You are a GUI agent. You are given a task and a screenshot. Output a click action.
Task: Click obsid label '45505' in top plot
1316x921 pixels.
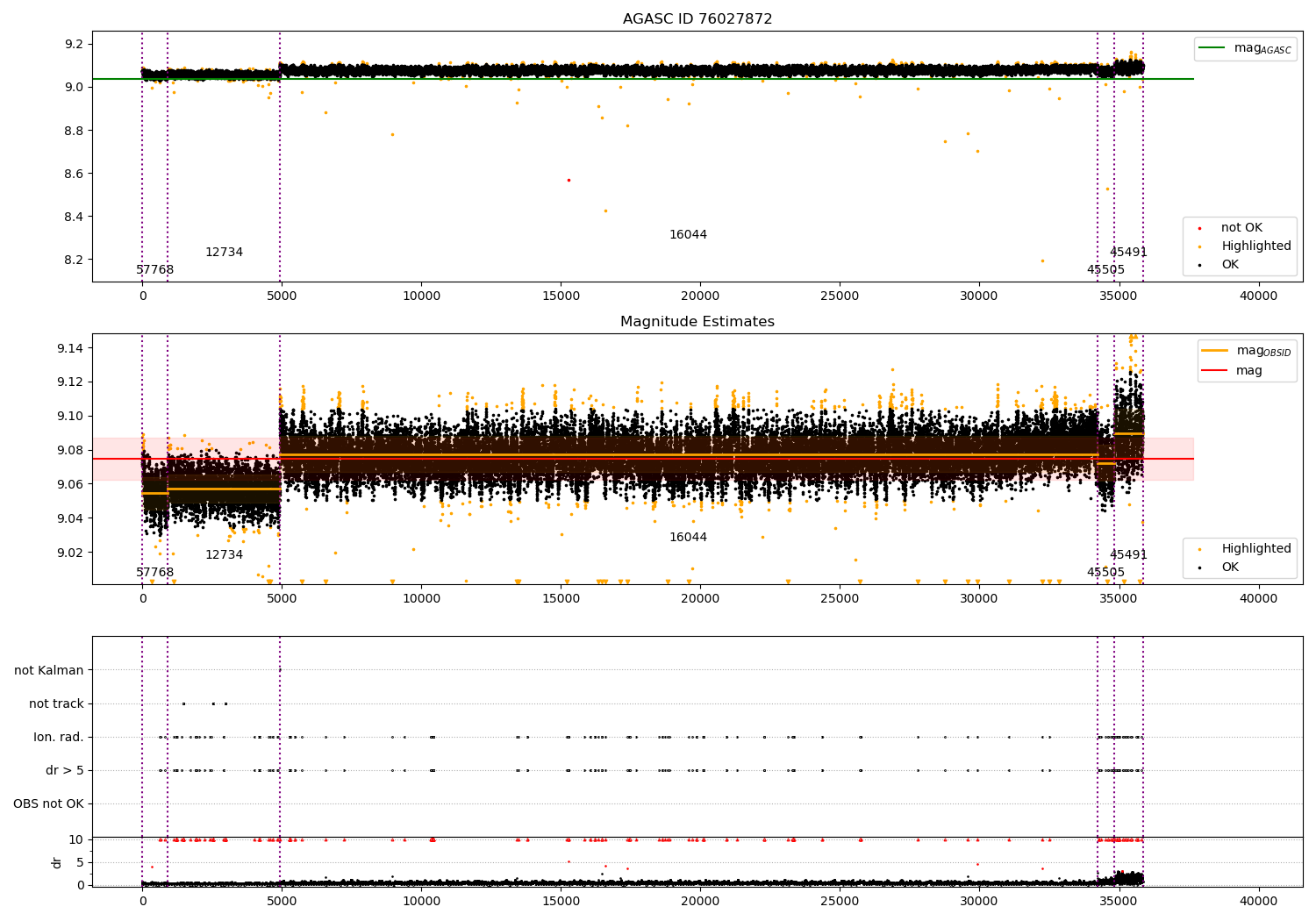[x=1105, y=270]
